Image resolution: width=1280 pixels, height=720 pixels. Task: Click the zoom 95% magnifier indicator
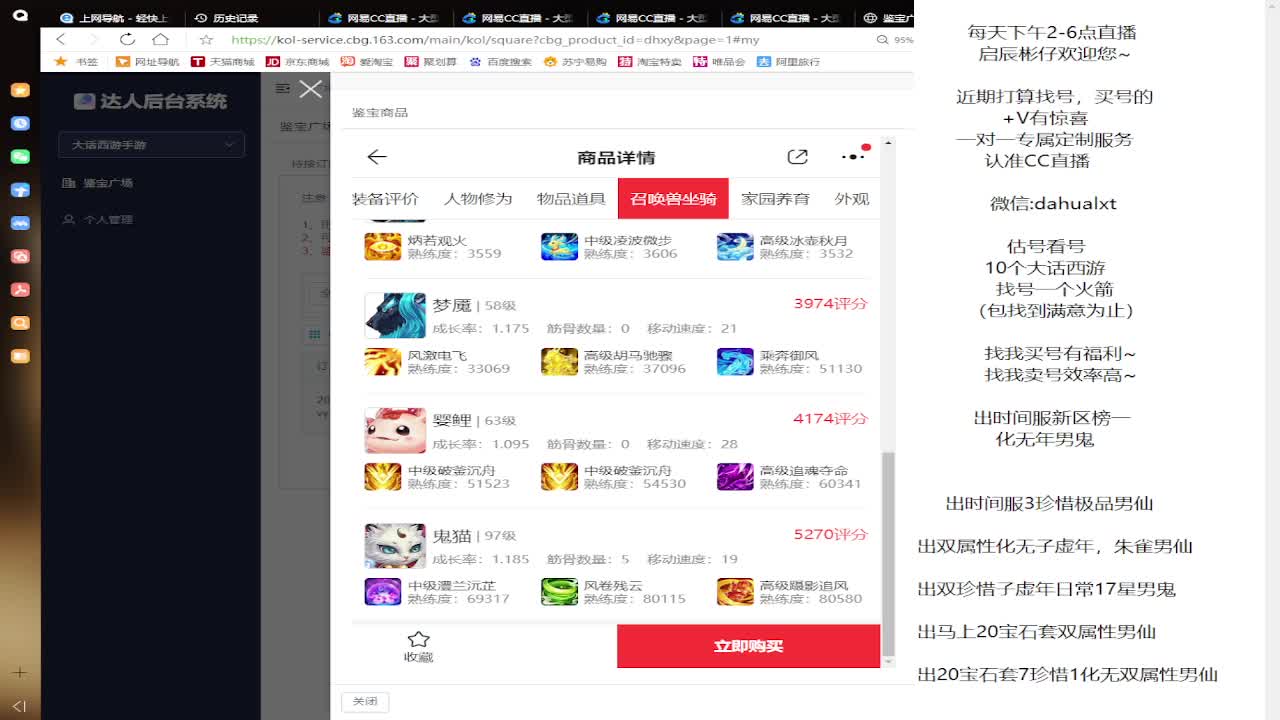895,40
